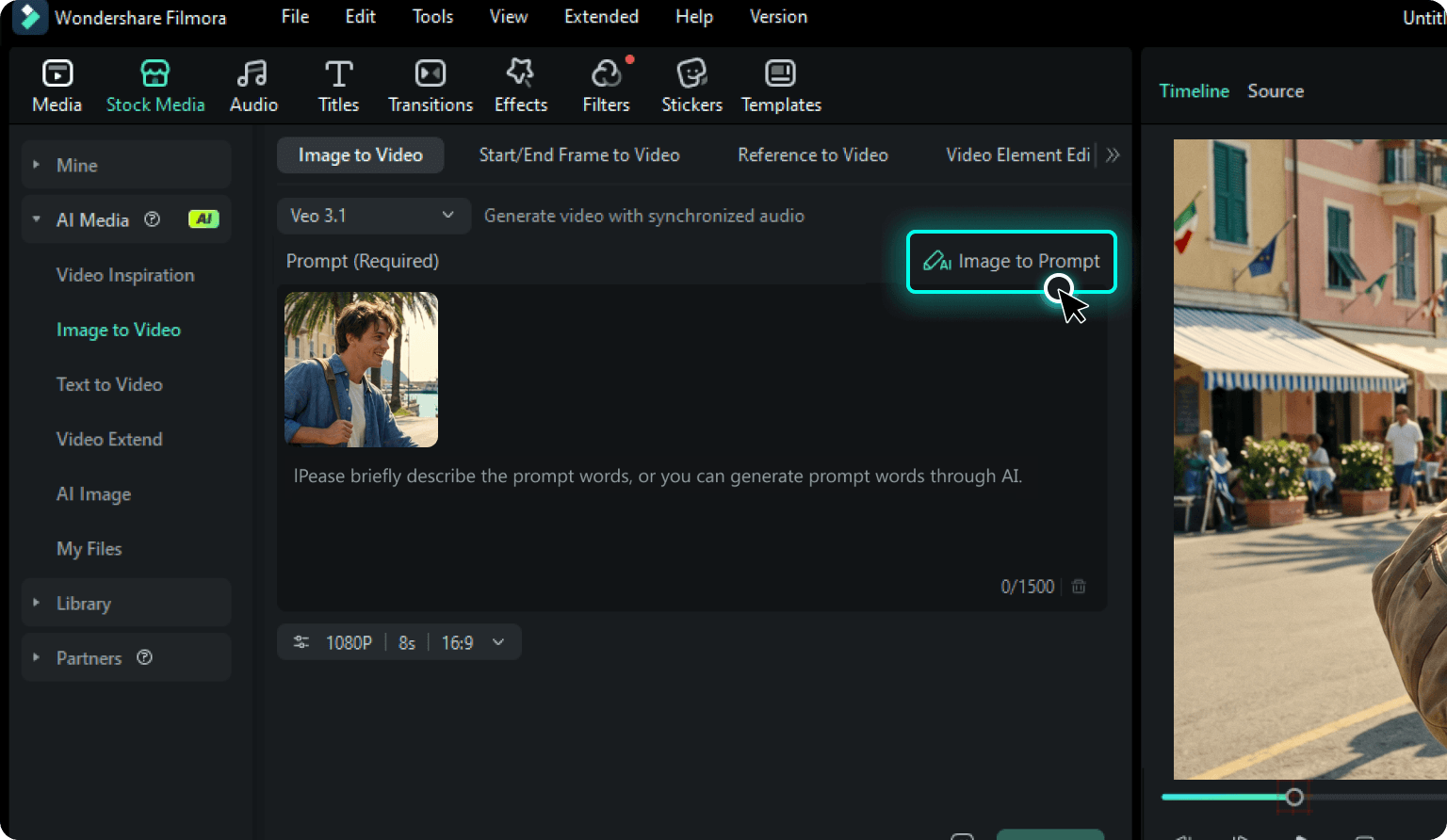Viewport: 1447px width, 840px height.
Task: Click the uploaded man photo thumbnail
Action: tap(361, 369)
